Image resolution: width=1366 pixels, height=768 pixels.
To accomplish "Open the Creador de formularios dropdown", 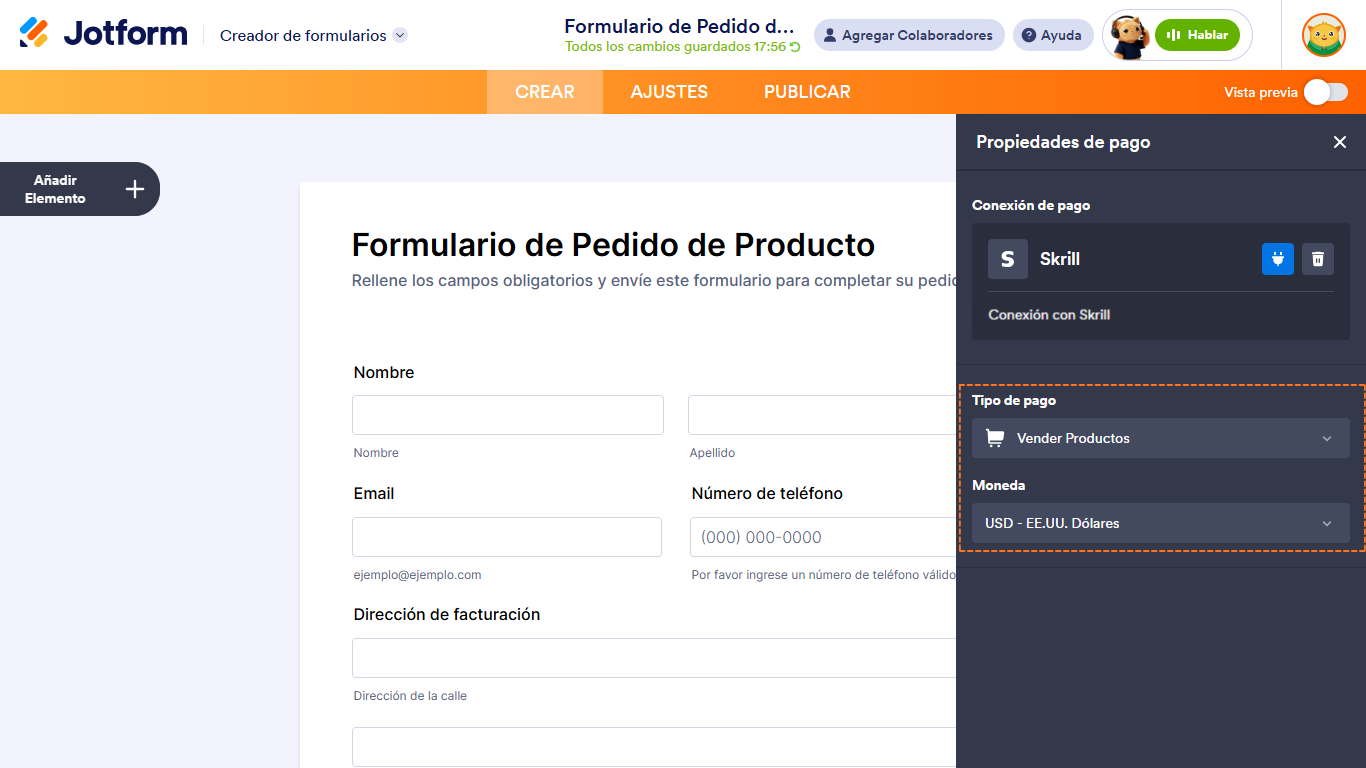I will pos(313,35).
